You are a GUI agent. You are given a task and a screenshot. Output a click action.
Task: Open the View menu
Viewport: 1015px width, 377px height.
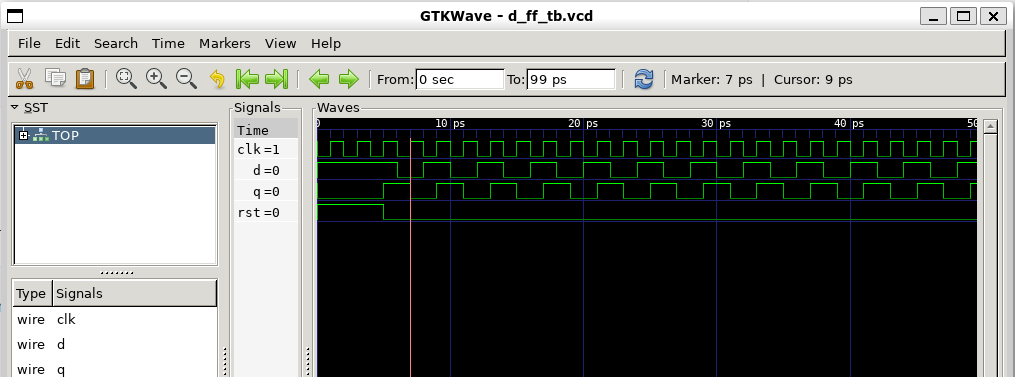(x=280, y=43)
